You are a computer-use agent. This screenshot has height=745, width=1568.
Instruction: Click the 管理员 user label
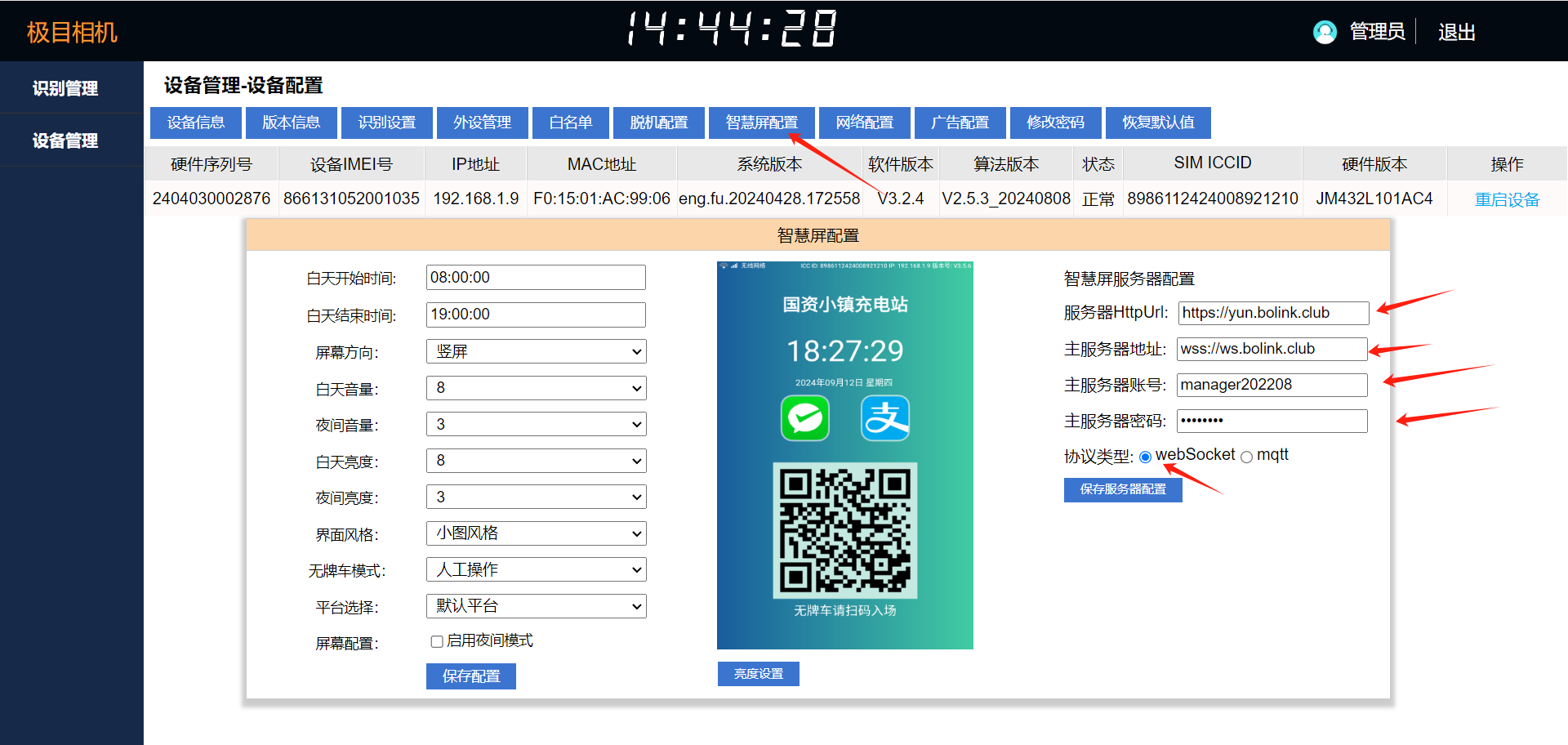(x=1378, y=32)
